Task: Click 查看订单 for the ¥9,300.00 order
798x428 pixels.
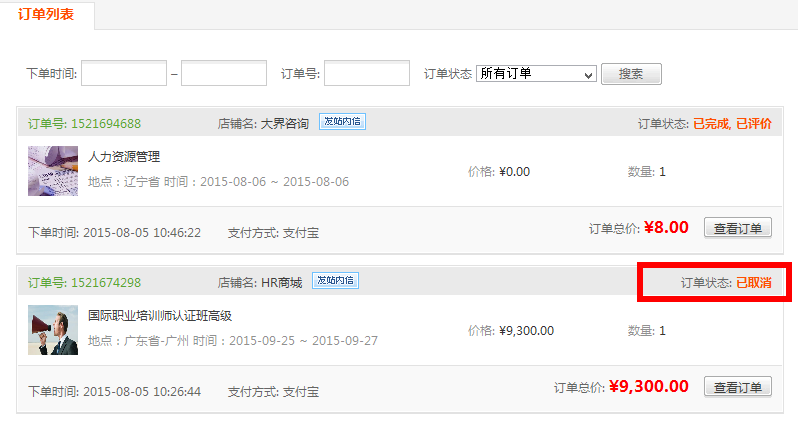Action: 738,387
